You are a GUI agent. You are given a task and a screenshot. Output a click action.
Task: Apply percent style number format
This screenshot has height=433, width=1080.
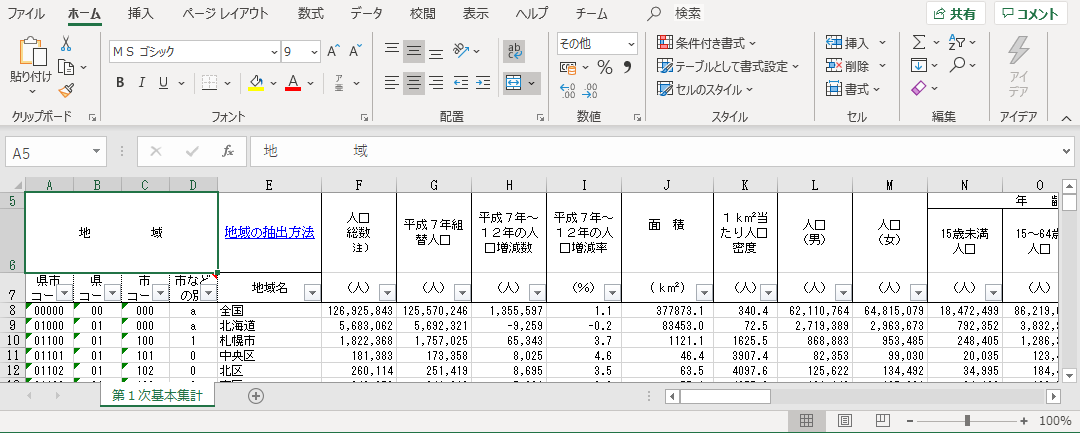click(604, 67)
